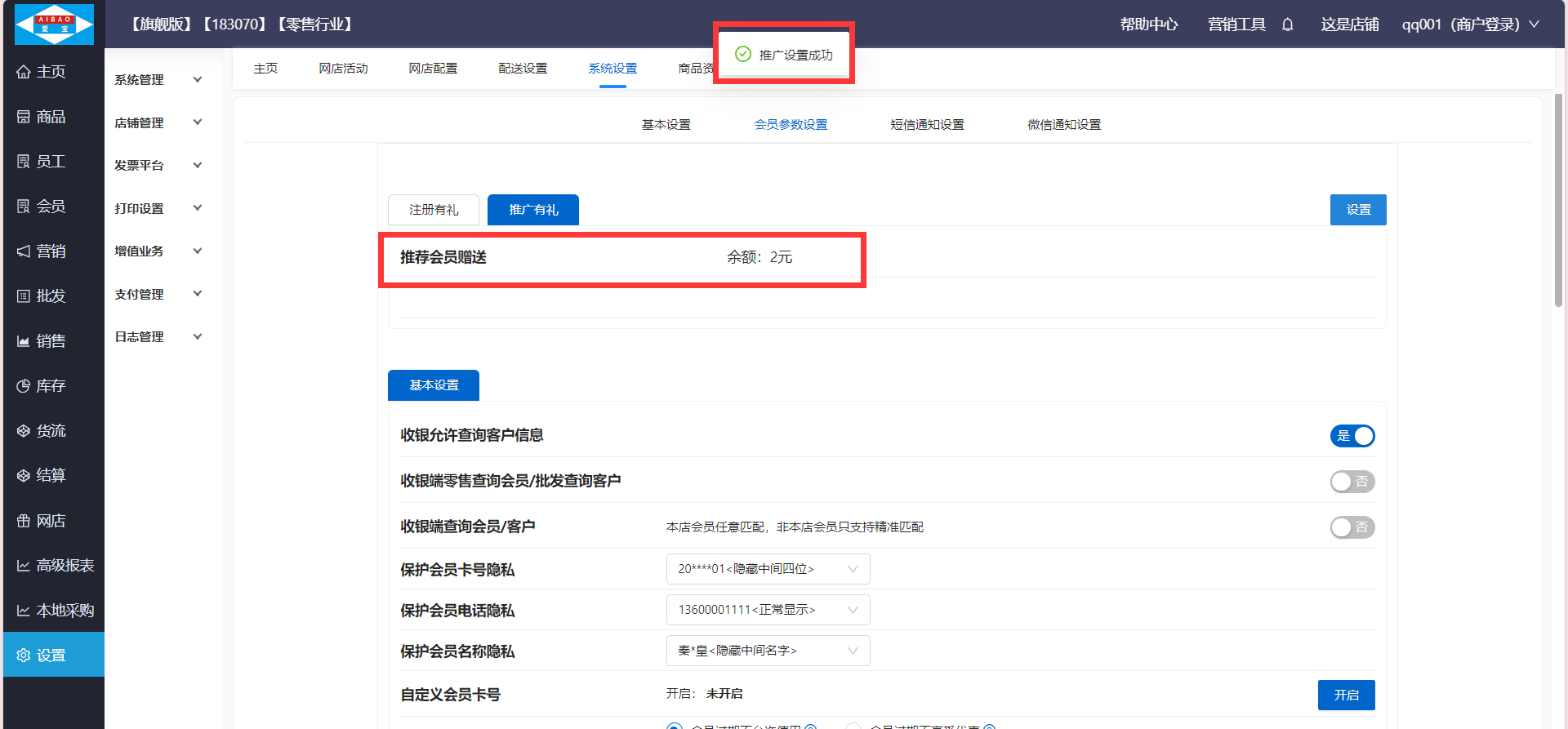Open the 短信通知设置 tab
1568x729 pixels.
click(x=927, y=125)
